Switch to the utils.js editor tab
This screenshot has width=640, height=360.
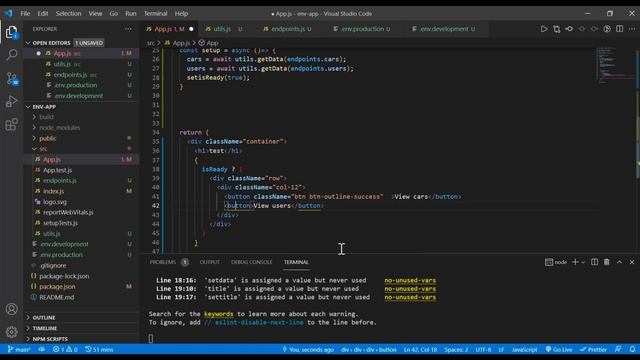(223, 29)
